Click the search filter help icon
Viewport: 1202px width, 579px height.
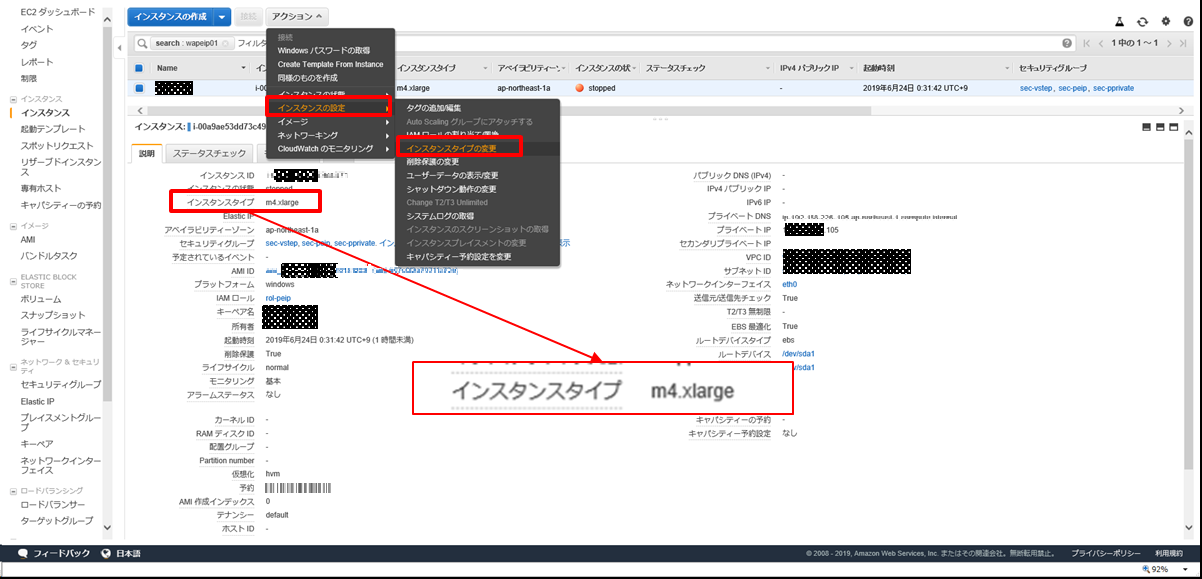[x=1067, y=43]
